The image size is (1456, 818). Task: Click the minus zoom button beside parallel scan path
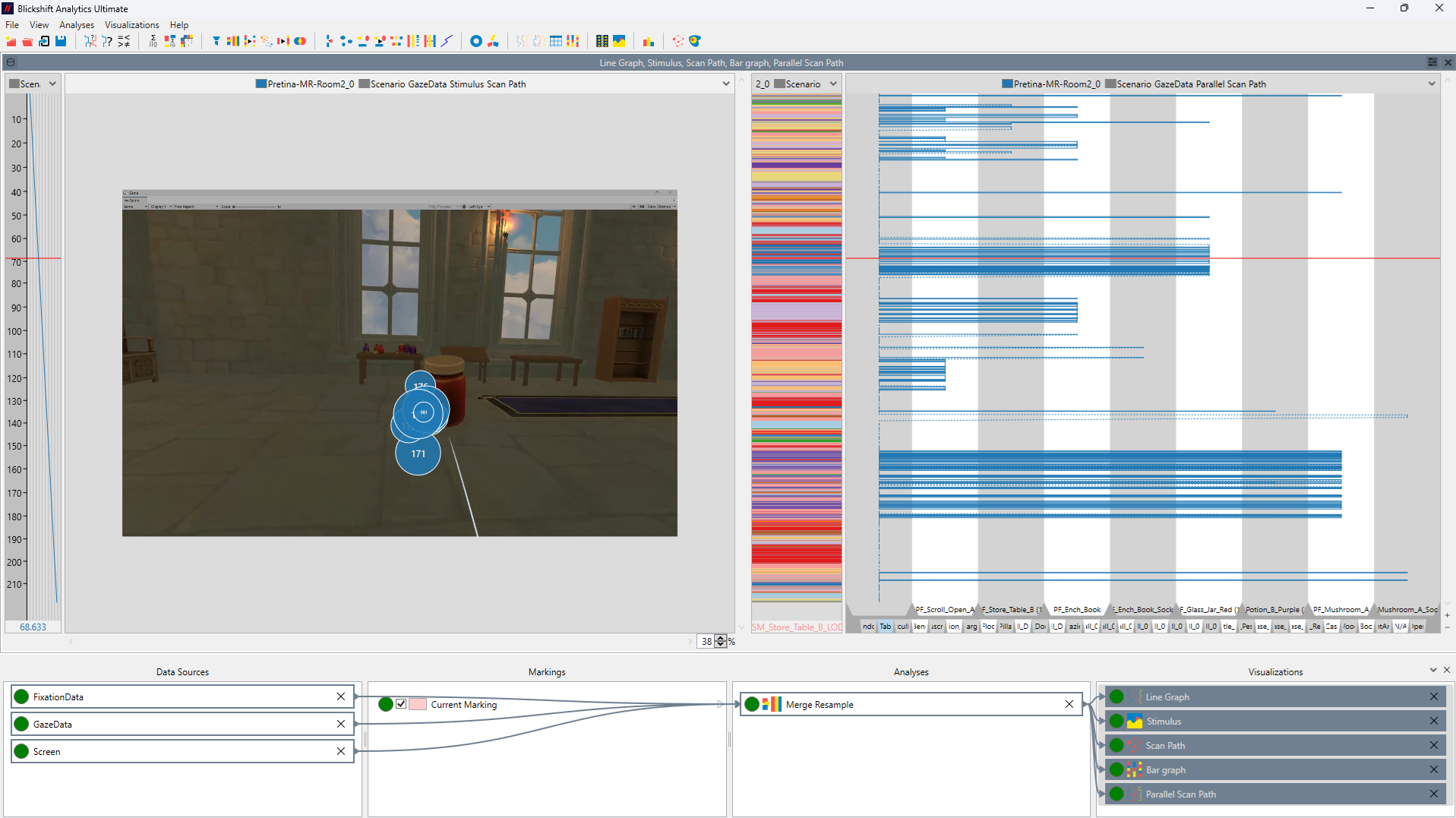1448,627
